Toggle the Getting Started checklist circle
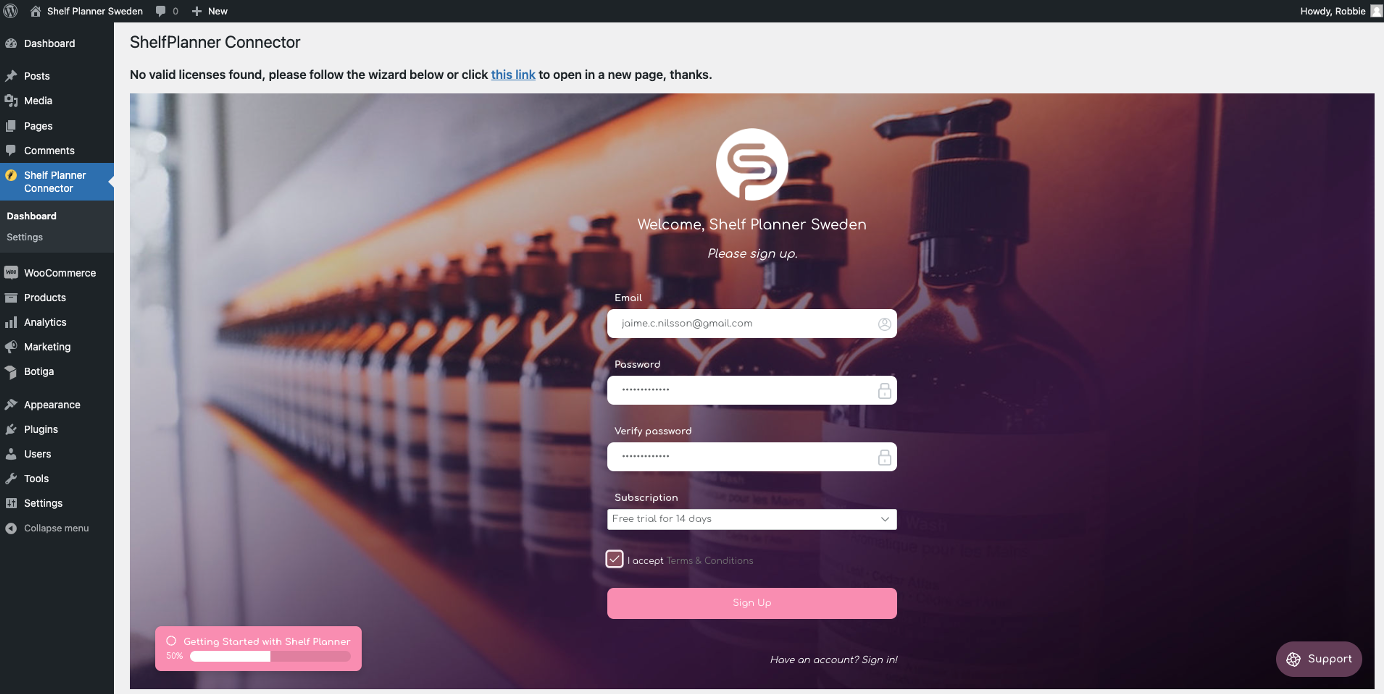 [171, 641]
